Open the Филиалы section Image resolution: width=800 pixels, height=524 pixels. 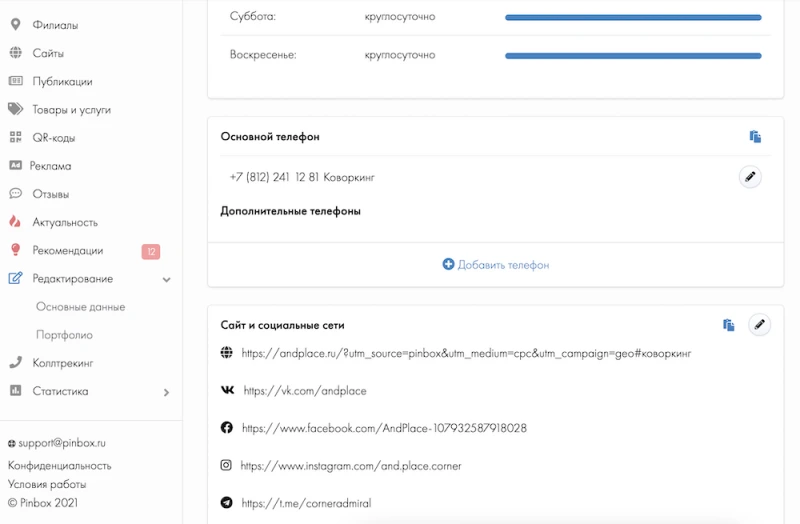54,25
